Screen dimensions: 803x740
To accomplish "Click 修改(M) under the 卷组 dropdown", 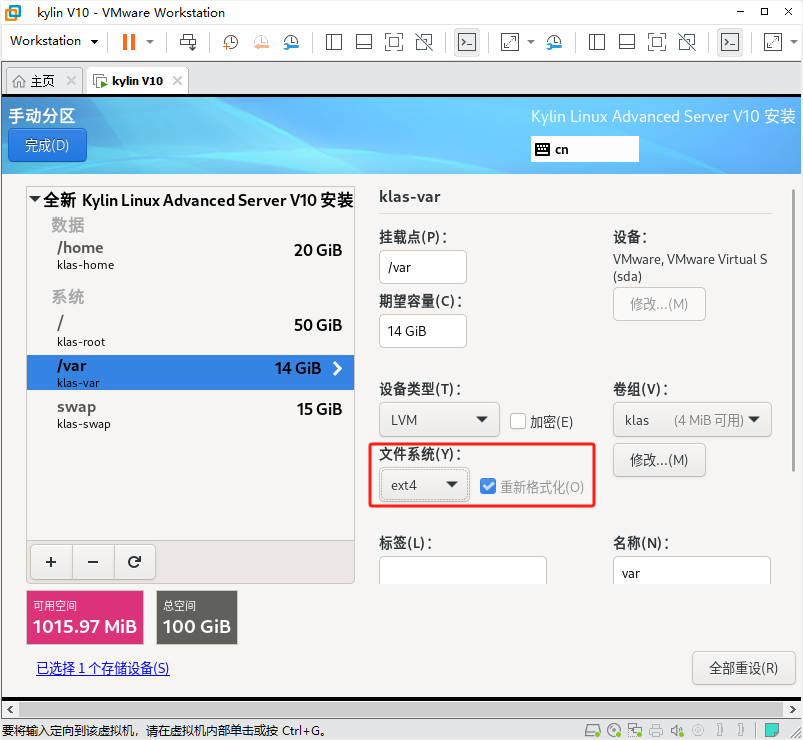I will 659,460.
